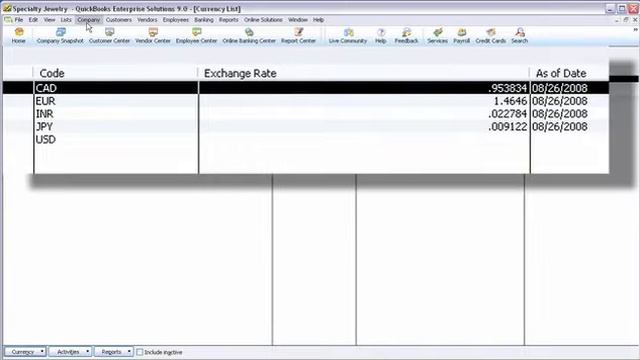The height and width of the screenshot is (360, 640).
Task: Click the As of Date column header
Action: point(561,73)
